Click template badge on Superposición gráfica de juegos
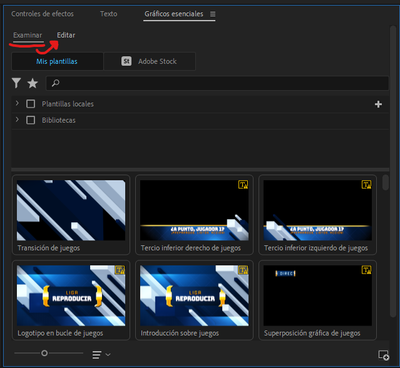The image size is (400, 368). coord(366,270)
